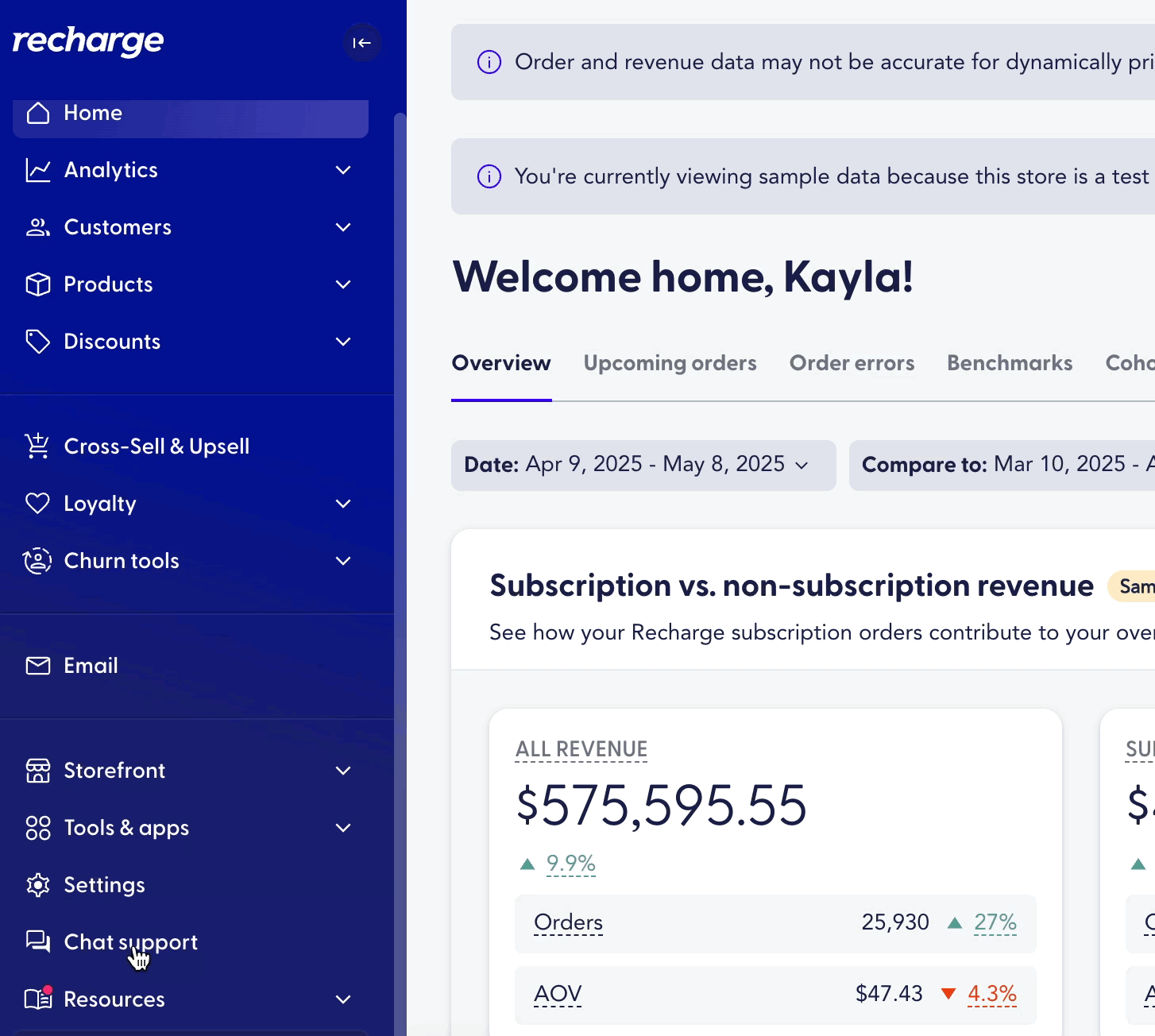Image resolution: width=1155 pixels, height=1036 pixels.
Task: Click the 4.3% AOV change value
Action: pos(992,994)
